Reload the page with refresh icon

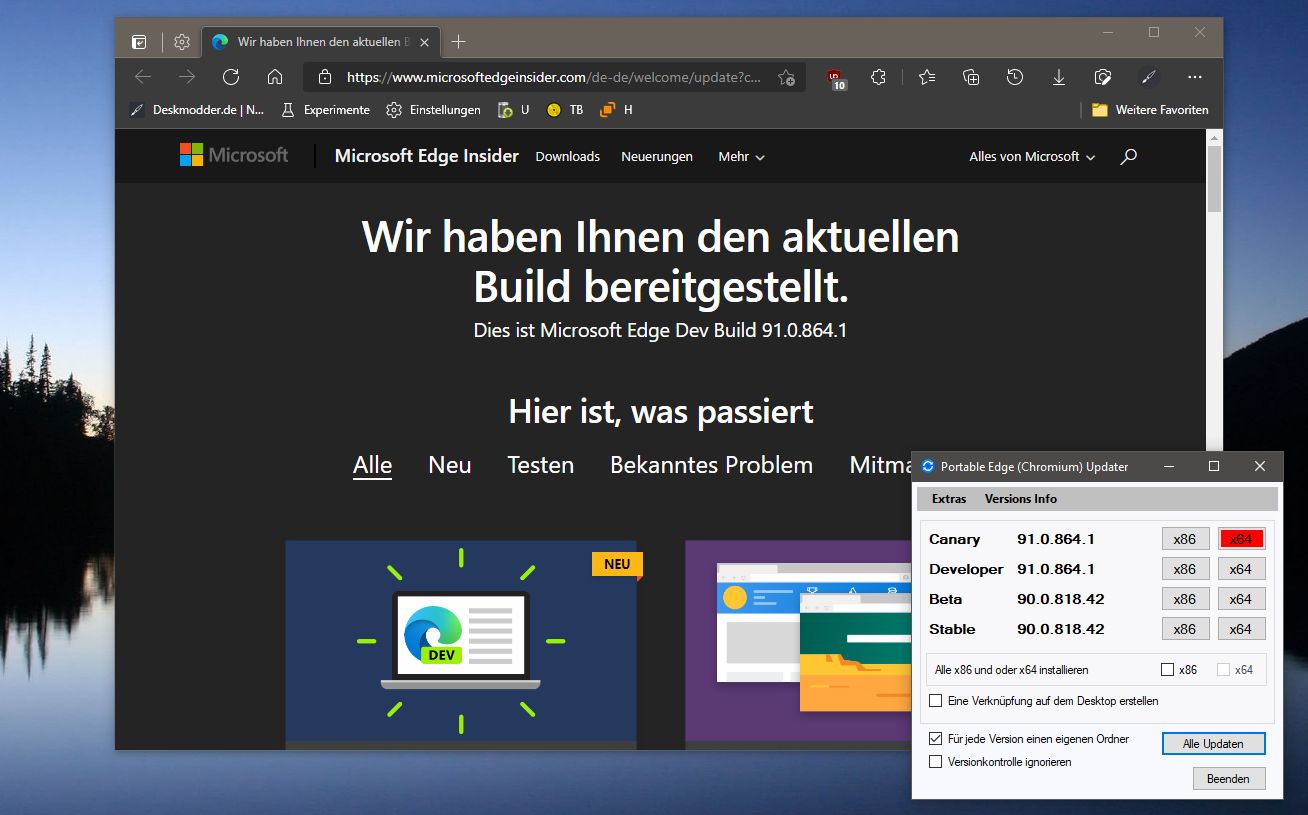click(231, 77)
